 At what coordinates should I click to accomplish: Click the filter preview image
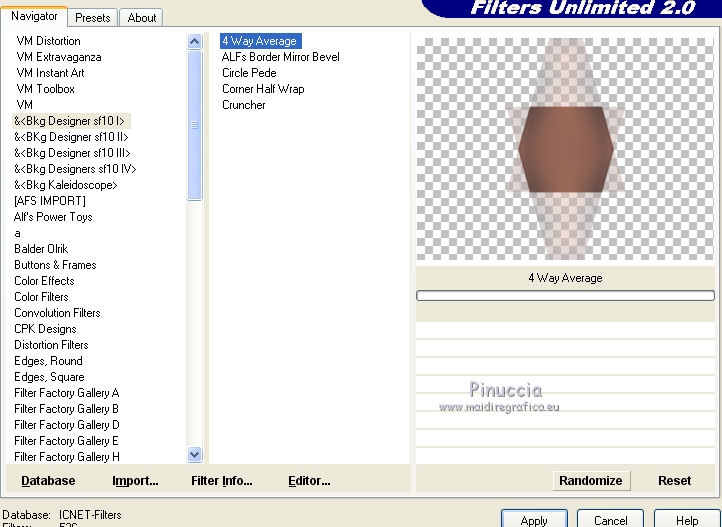click(x=565, y=149)
